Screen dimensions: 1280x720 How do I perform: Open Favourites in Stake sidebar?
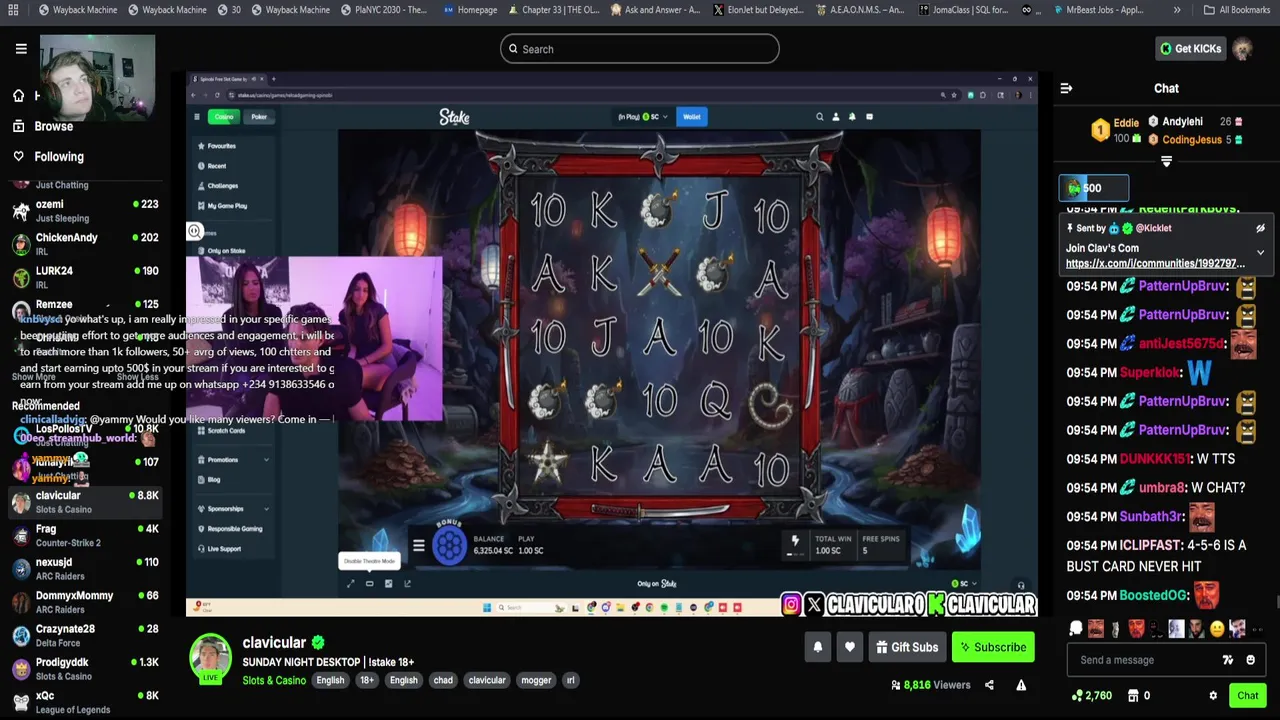coord(217,146)
